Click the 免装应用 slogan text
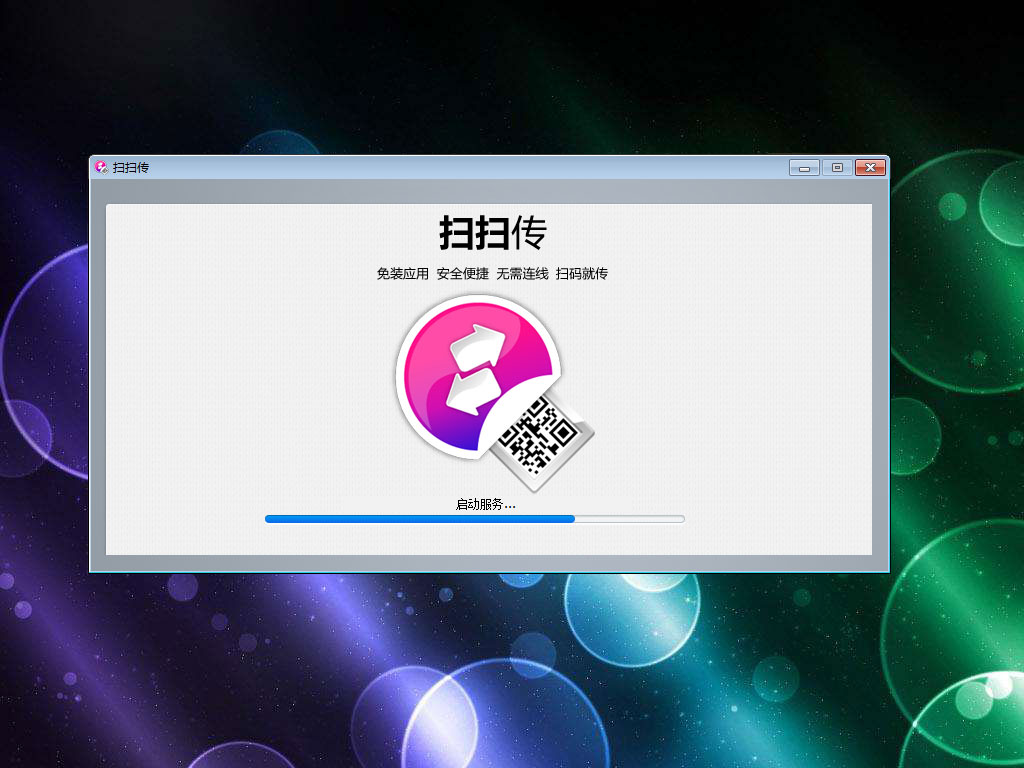This screenshot has height=768, width=1024. click(x=402, y=274)
